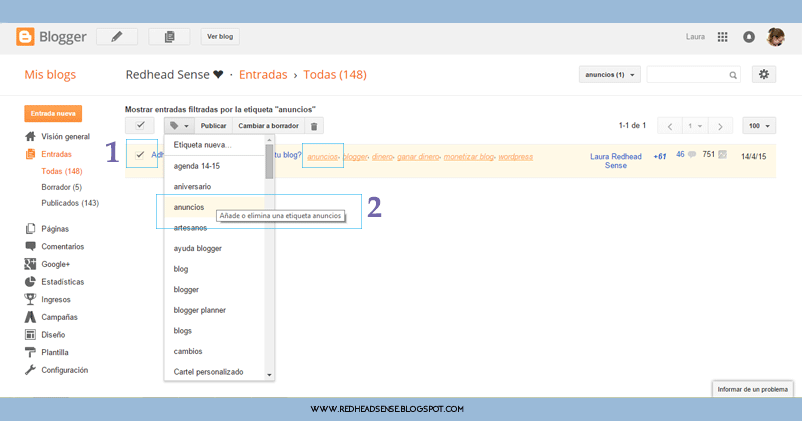The height and width of the screenshot is (421, 802).
Task: Show Borrador (5) posts
Action: click(61, 187)
